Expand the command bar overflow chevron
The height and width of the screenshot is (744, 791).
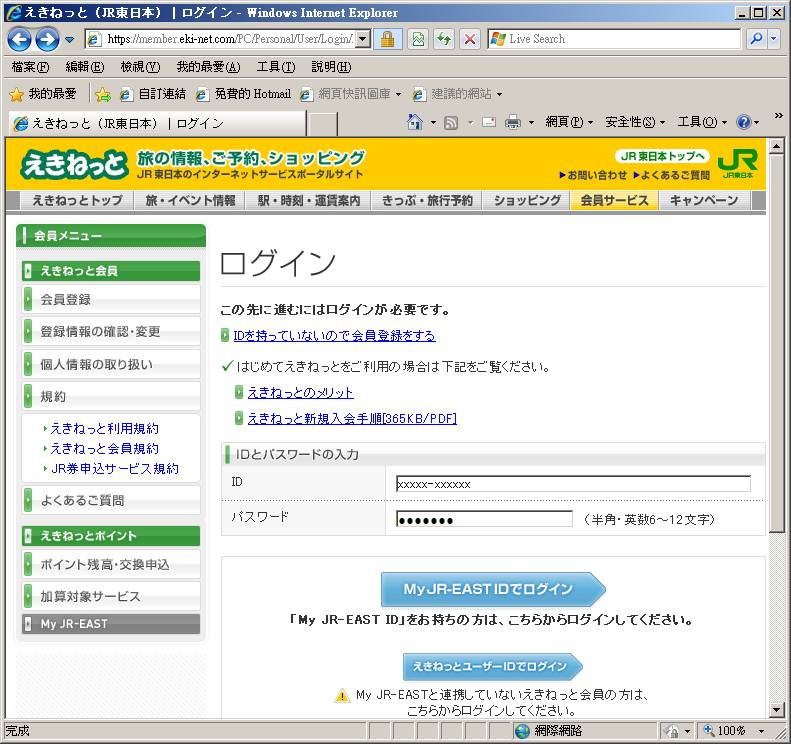(778, 116)
